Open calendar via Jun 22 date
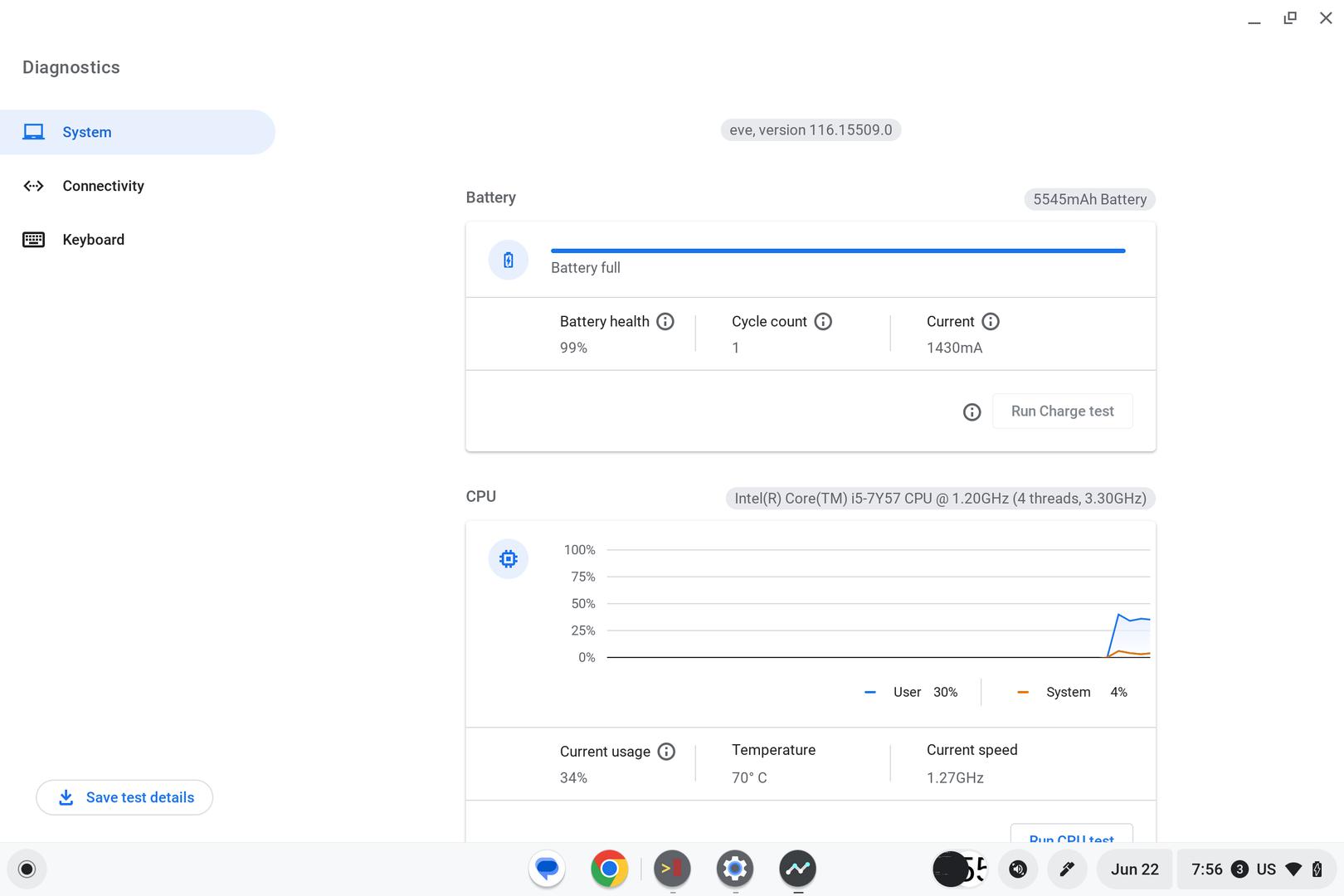Viewport: 1344px width, 896px height. 1135,869
